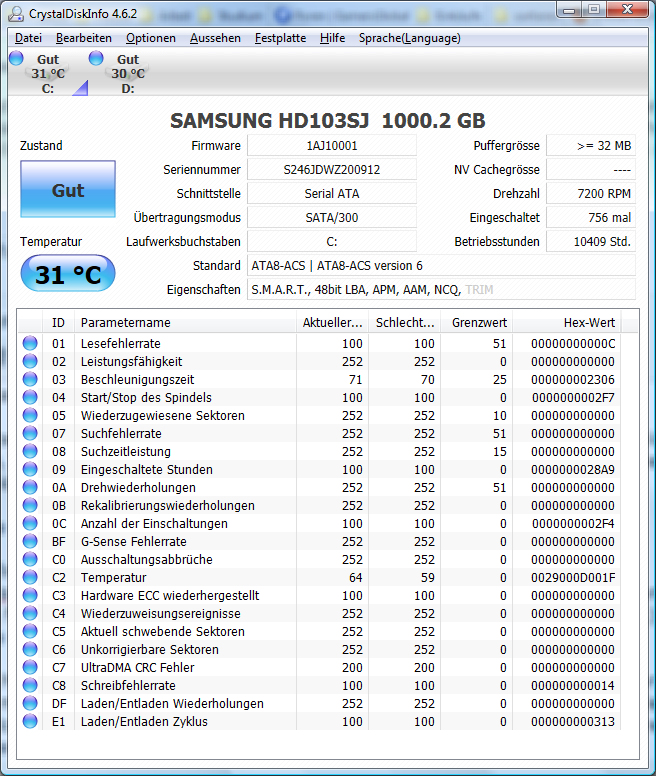656x776 pixels.
Task: Click the status orb for Laden/Entladen Zyklus
Action: pos(30,721)
